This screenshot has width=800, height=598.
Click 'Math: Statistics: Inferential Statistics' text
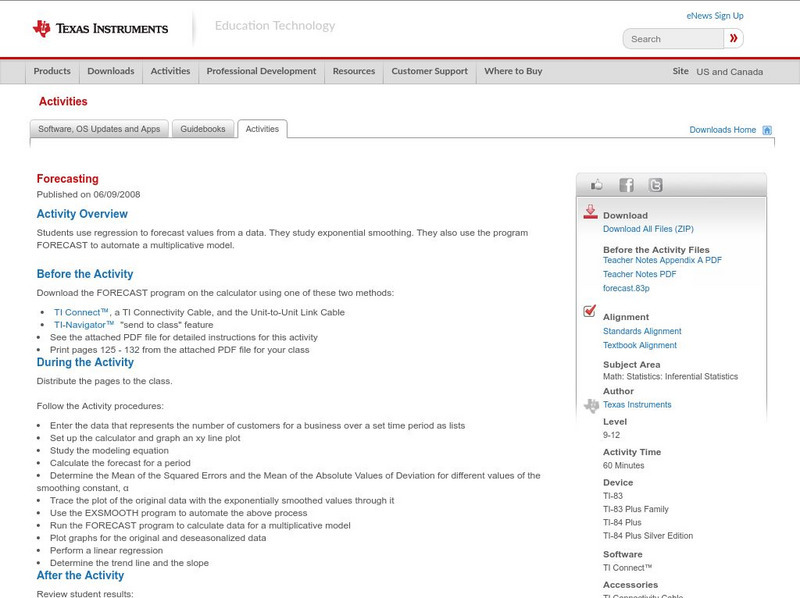670,377
